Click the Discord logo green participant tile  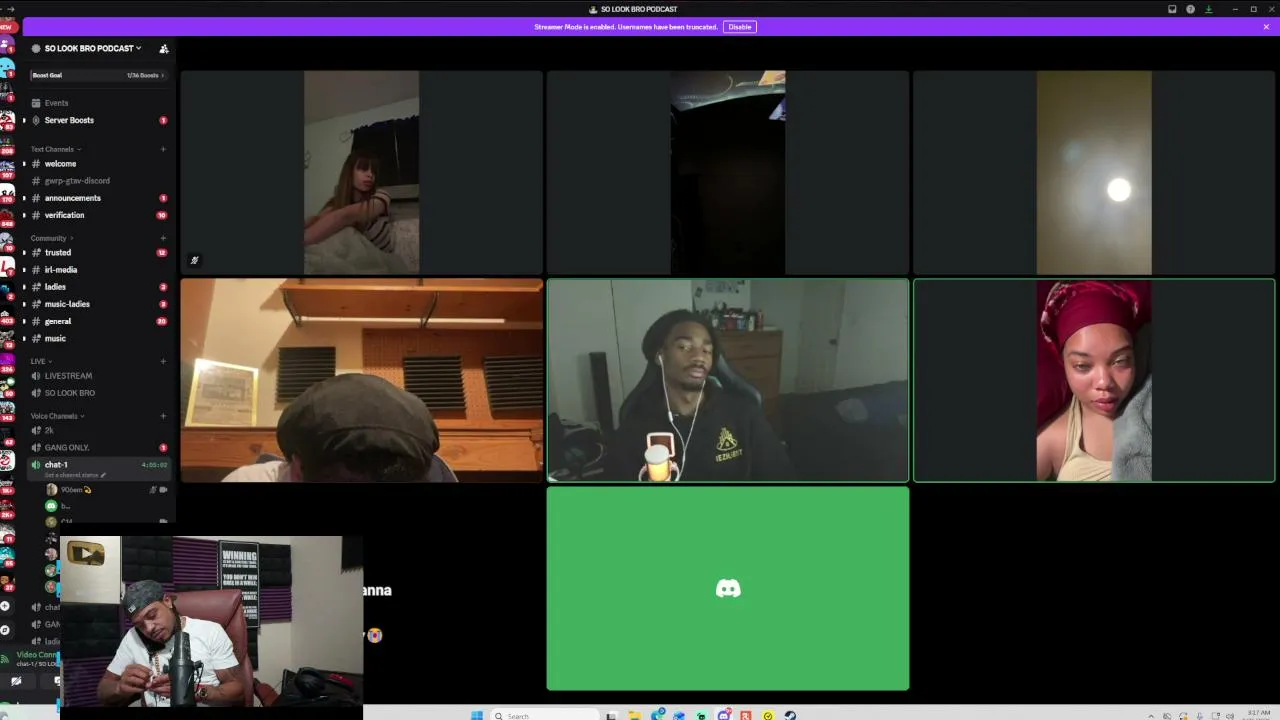(728, 588)
